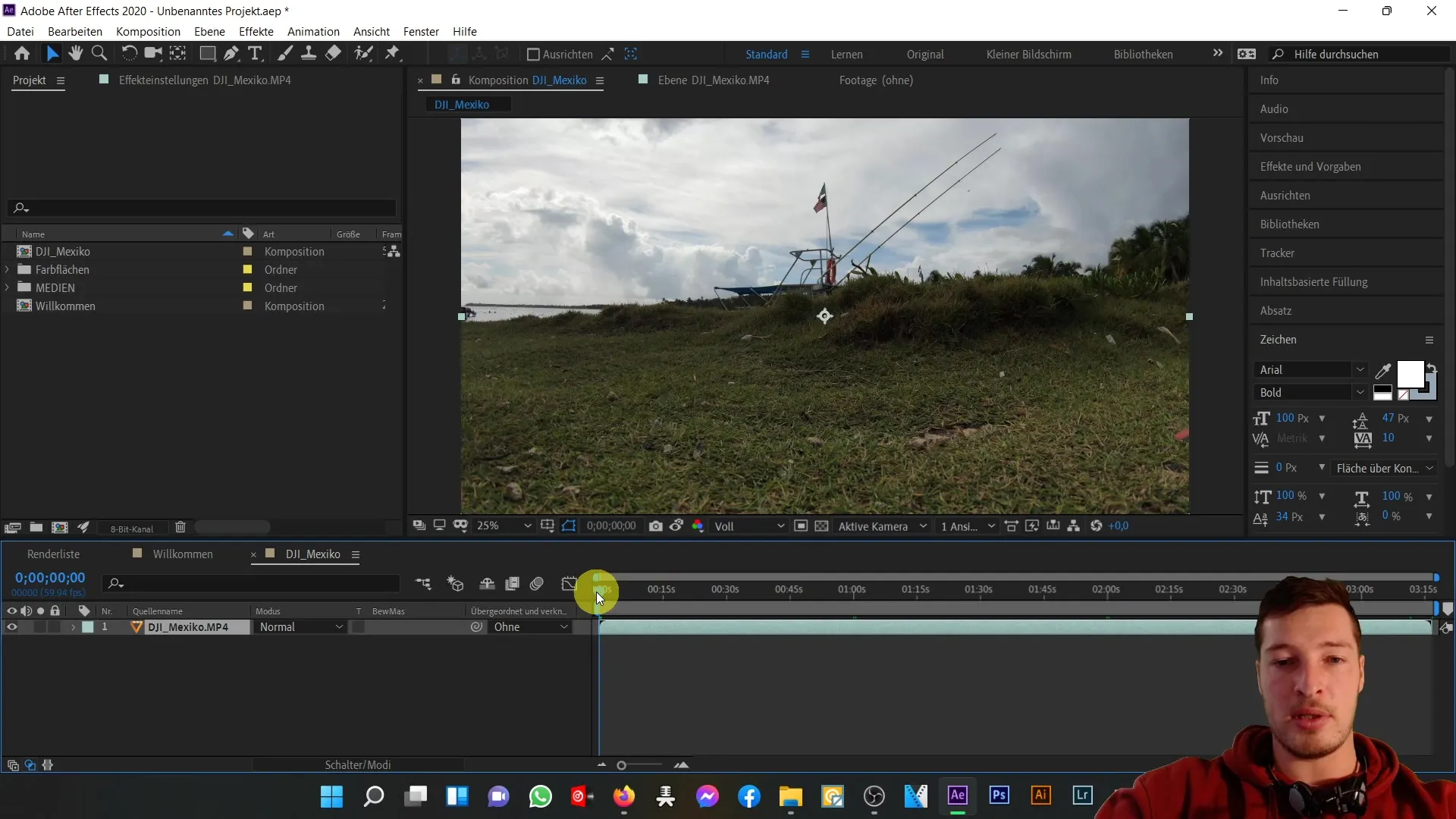1456x819 pixels.
Task: Toggle the lock icon on DJI_Mexiko.MP4
Action: pyautogui.click(x=54, y=627)
